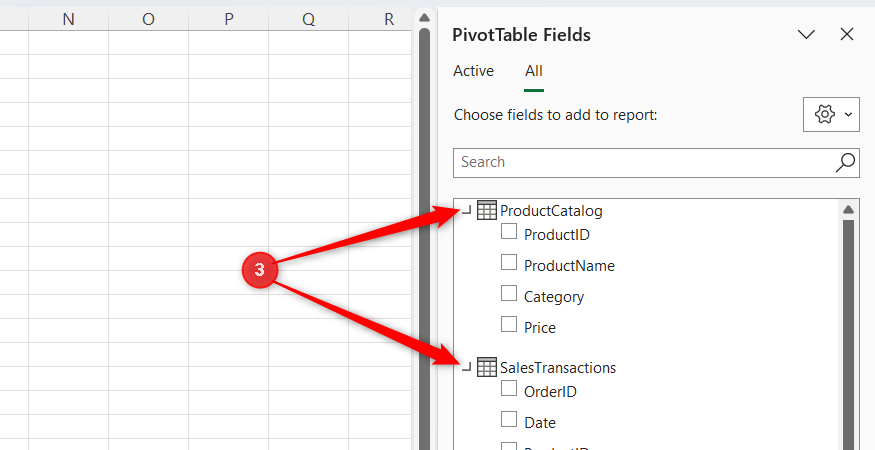Tick the Category field checkbox
The width and height of the screenshot is (875, 450).
[x=508, y=293]
